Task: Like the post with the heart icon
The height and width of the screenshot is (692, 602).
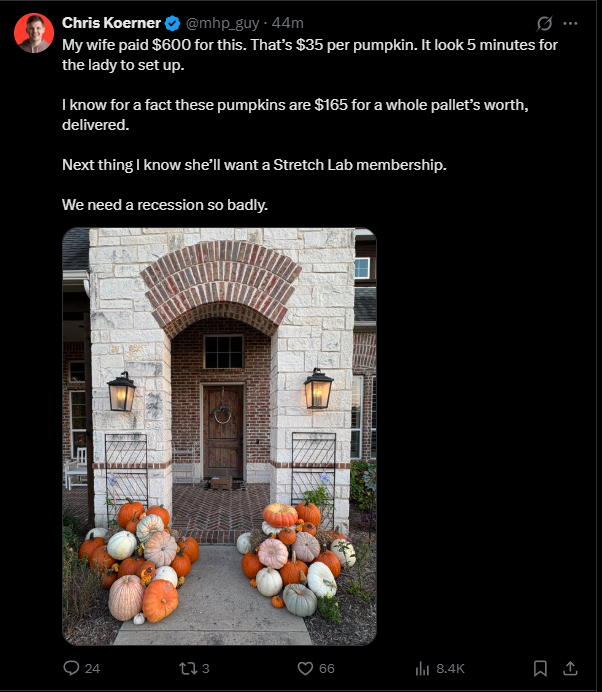Action: pyautogui.click(x=305, y=668)
